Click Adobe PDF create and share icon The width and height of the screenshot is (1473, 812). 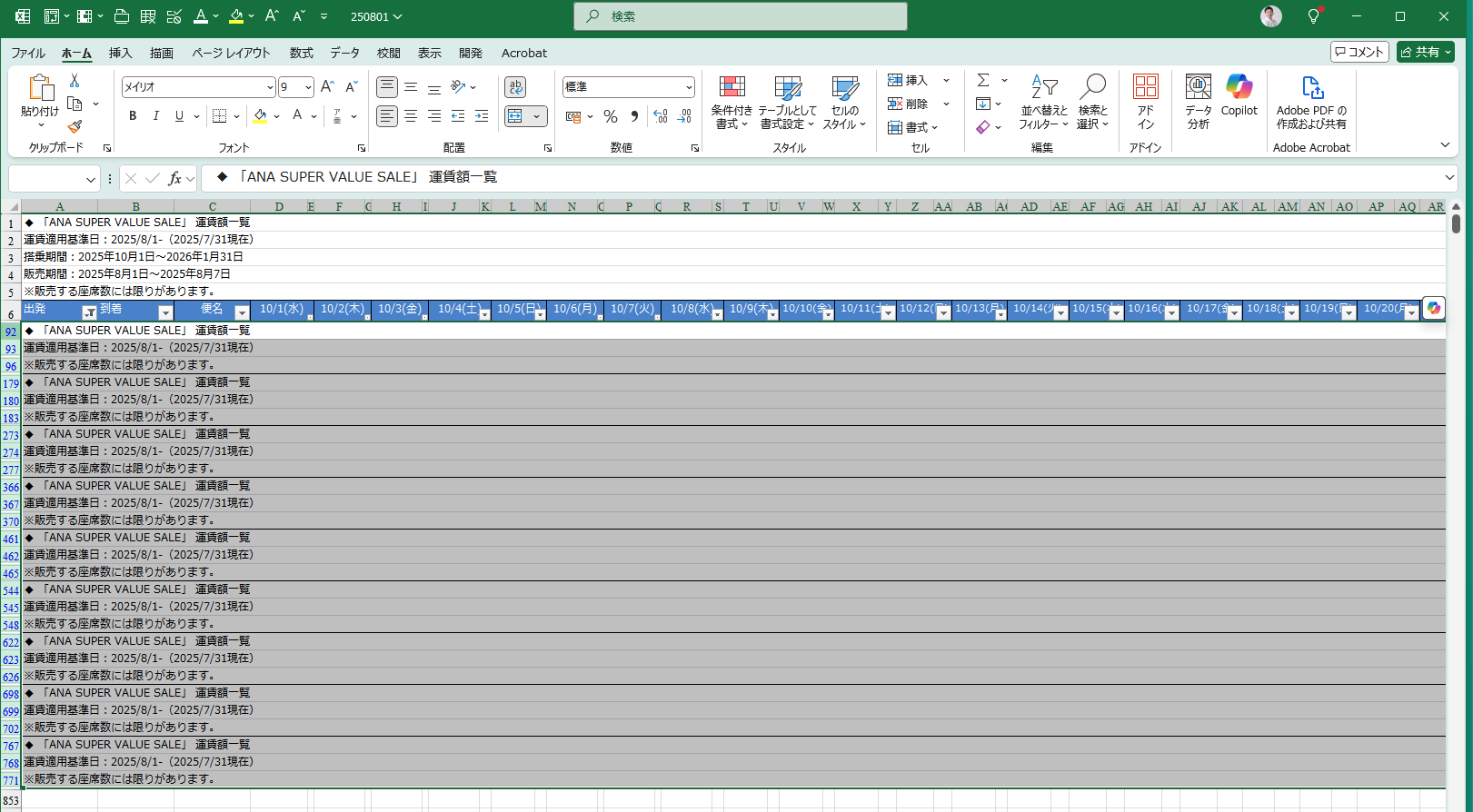[1311, 102]
